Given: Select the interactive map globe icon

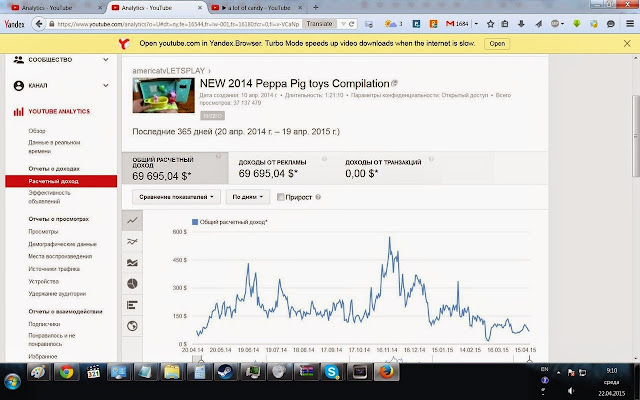Looking at the screenshot, I should (x=132, y=326).
